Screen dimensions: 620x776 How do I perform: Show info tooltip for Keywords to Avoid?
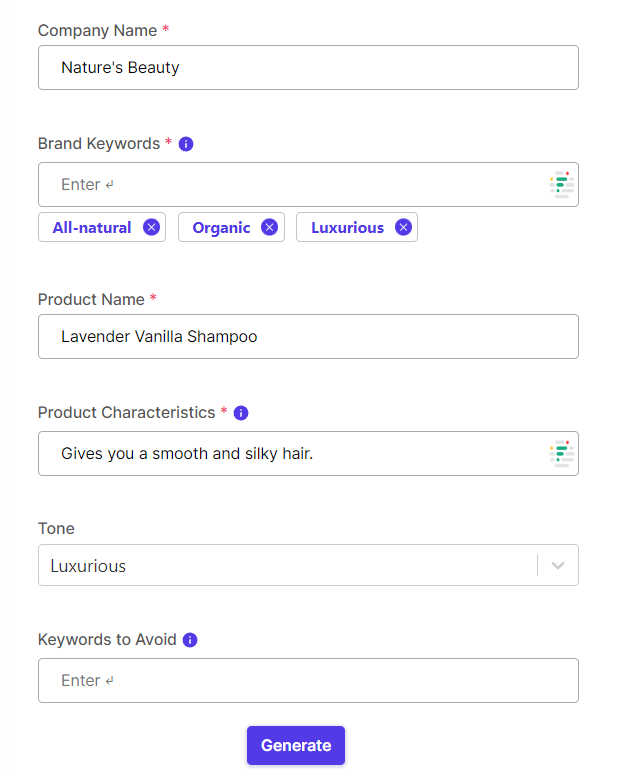click(x=190, y=640)
